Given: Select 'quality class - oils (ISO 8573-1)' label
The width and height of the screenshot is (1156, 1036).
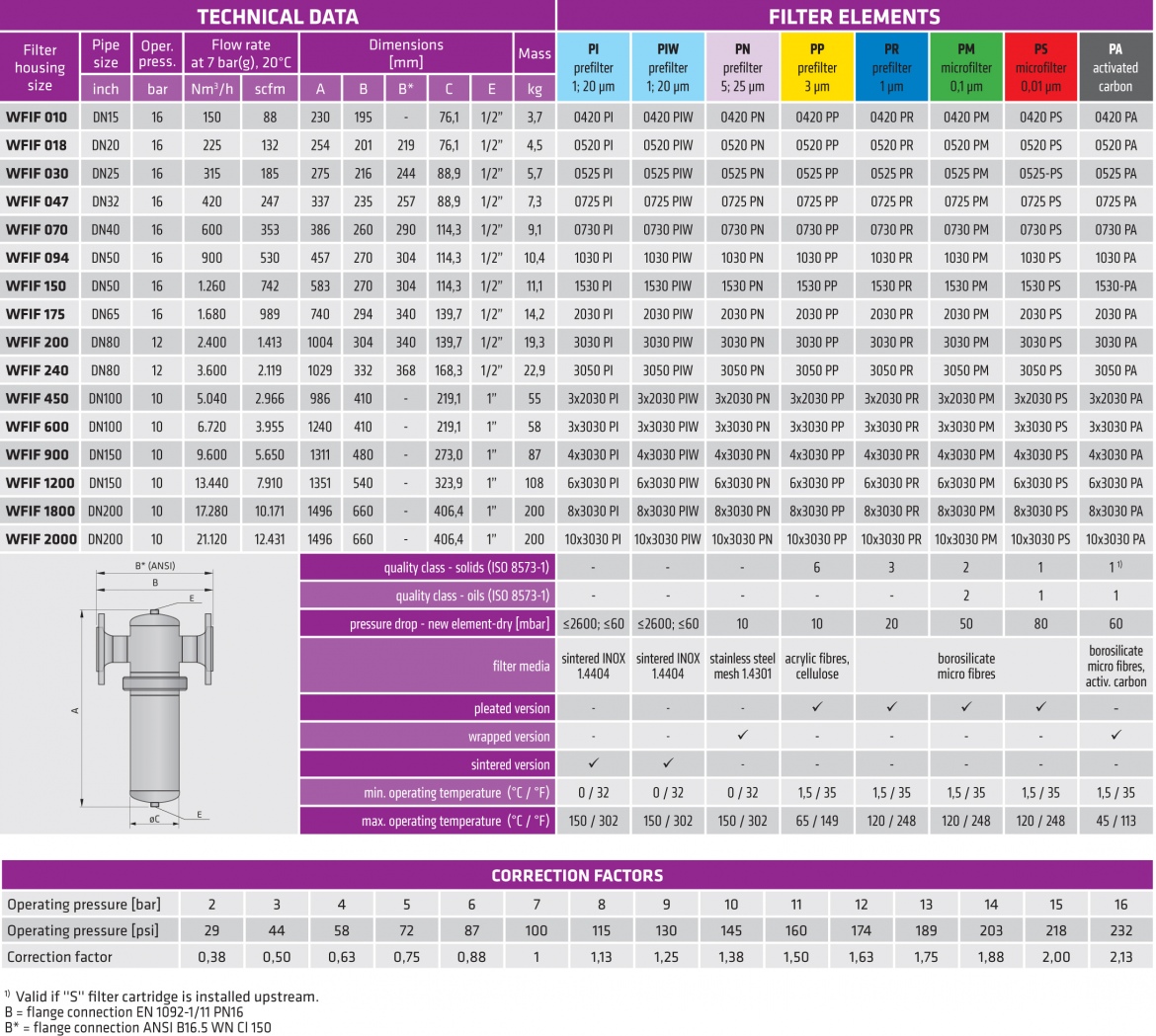Looking at the screenshot, I should pos(472,596).
